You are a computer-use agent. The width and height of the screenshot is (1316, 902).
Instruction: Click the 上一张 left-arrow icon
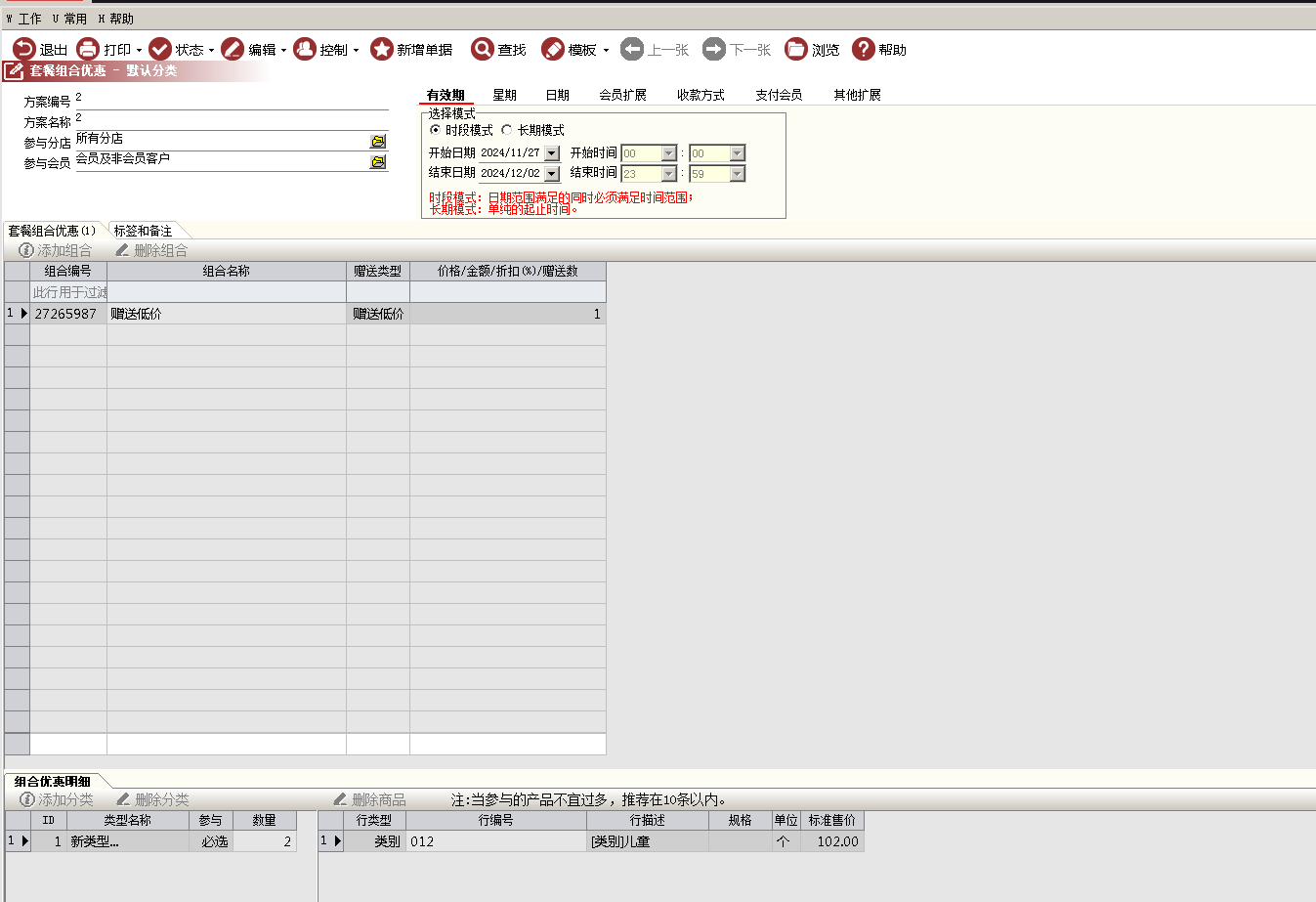(x=632, y=49)
